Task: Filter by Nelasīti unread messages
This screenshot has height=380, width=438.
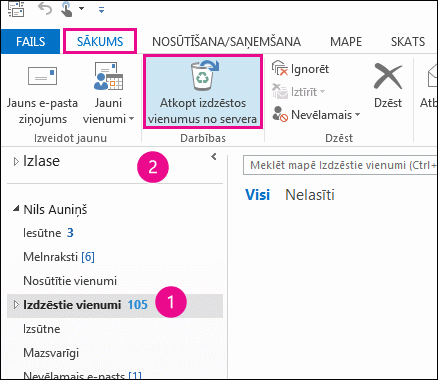Action: click(x=310, y=195)
